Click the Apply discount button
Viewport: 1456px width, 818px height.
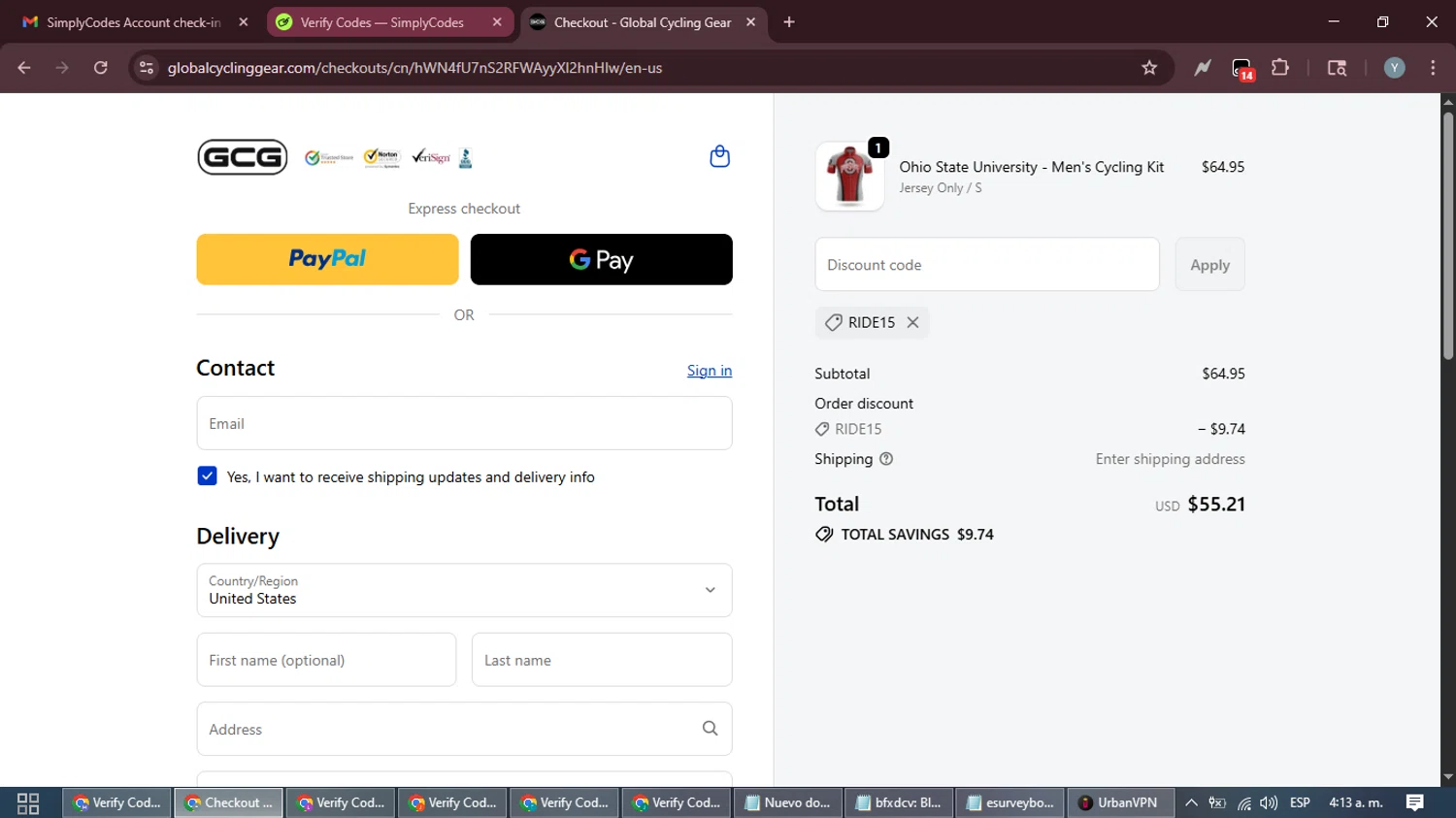(x=1209, y=264)
